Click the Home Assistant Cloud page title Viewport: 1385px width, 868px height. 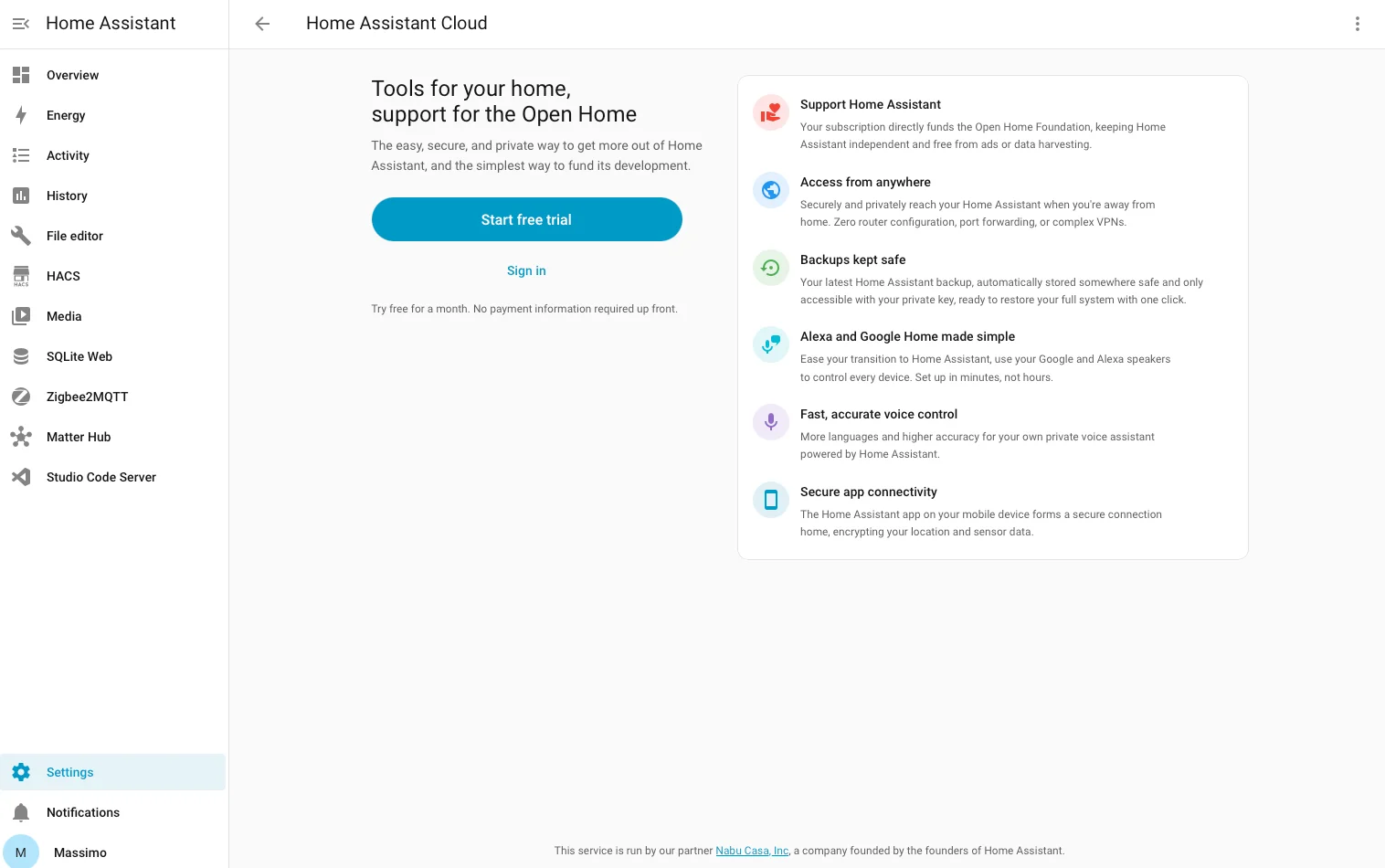396,24
